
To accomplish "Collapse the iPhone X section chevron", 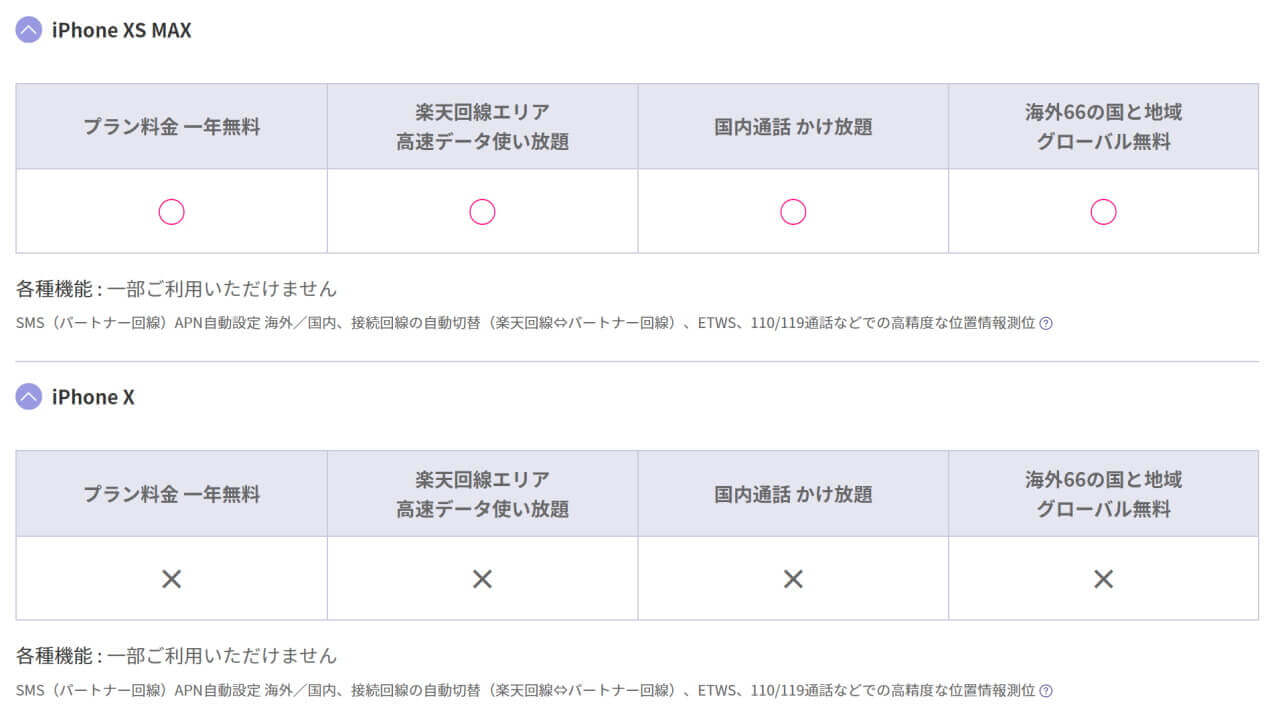I will 29,397.
